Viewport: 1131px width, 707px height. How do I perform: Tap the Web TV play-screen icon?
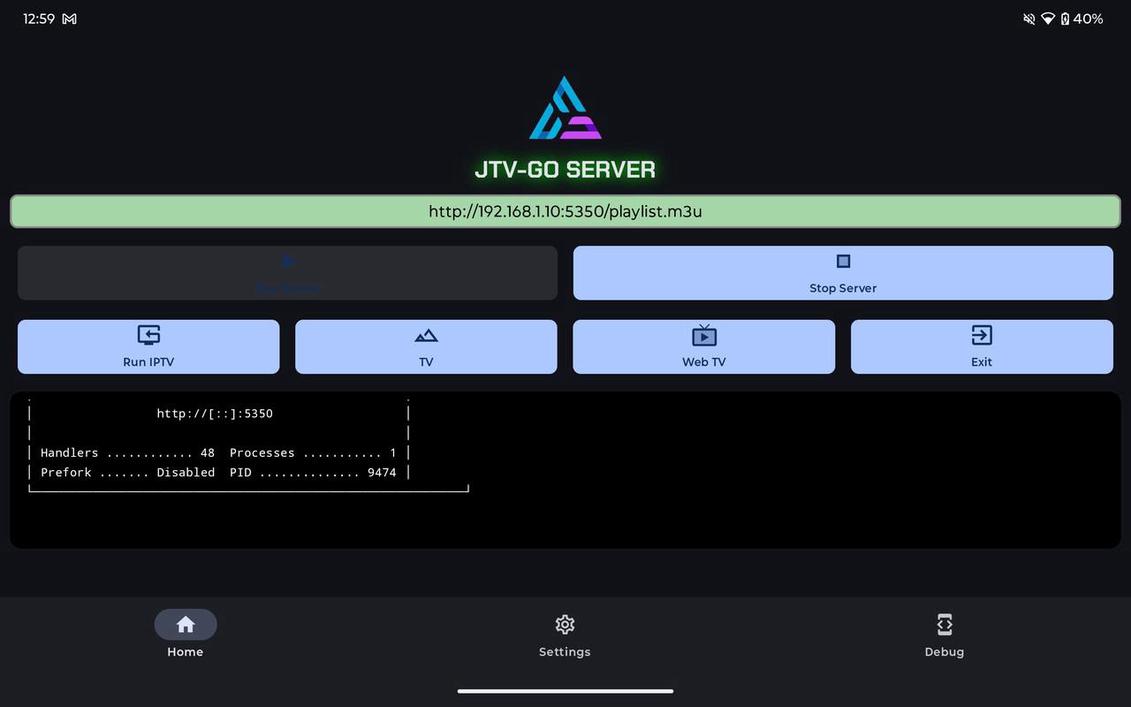pos(704,335)
